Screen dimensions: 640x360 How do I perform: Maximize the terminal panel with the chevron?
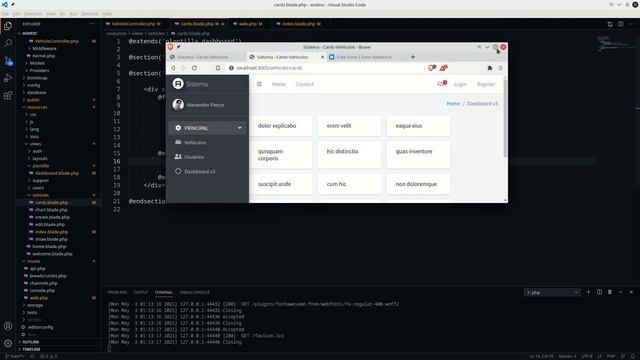[x=620, y=292]
